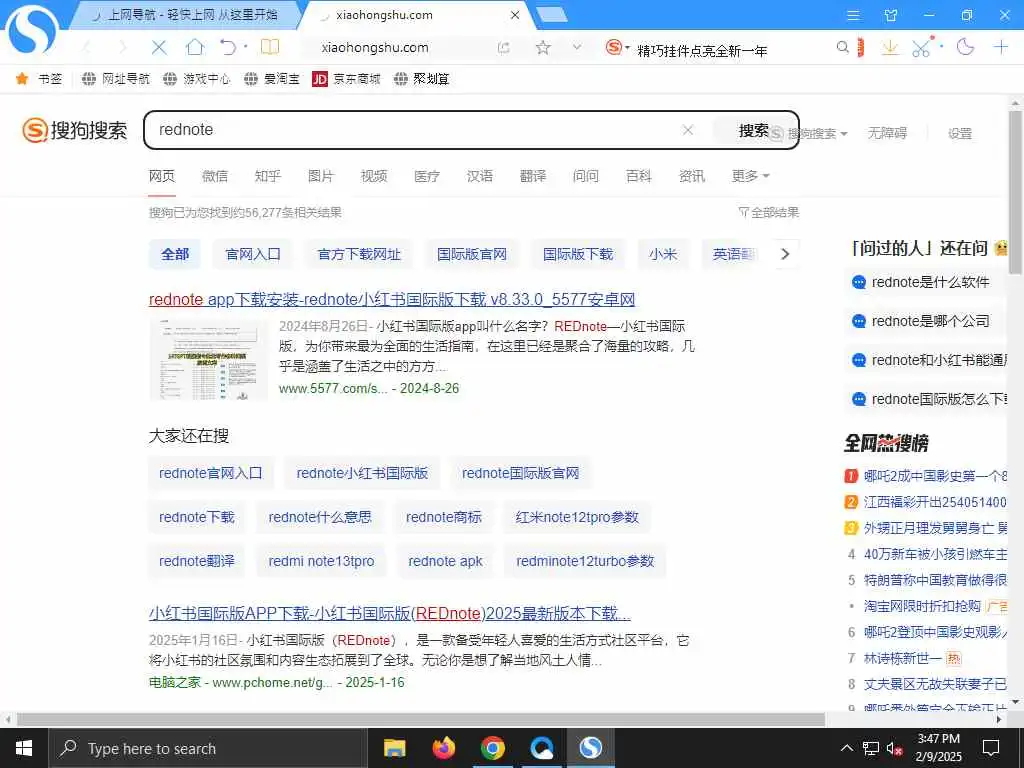Open the browser main menu icon

853,15
